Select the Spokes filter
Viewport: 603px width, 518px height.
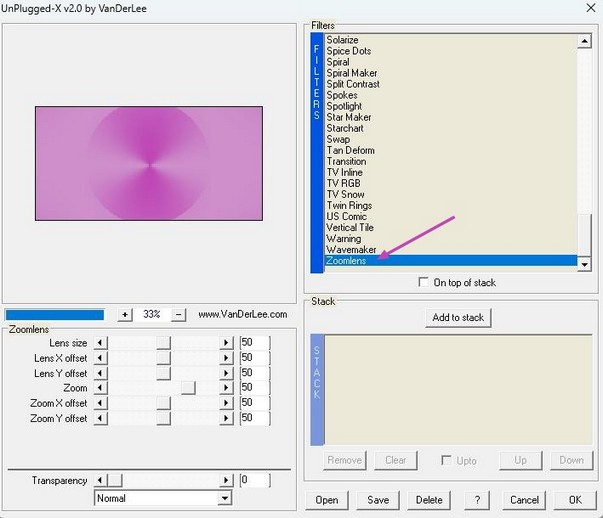pyautogui.click(x=341, y=95)
